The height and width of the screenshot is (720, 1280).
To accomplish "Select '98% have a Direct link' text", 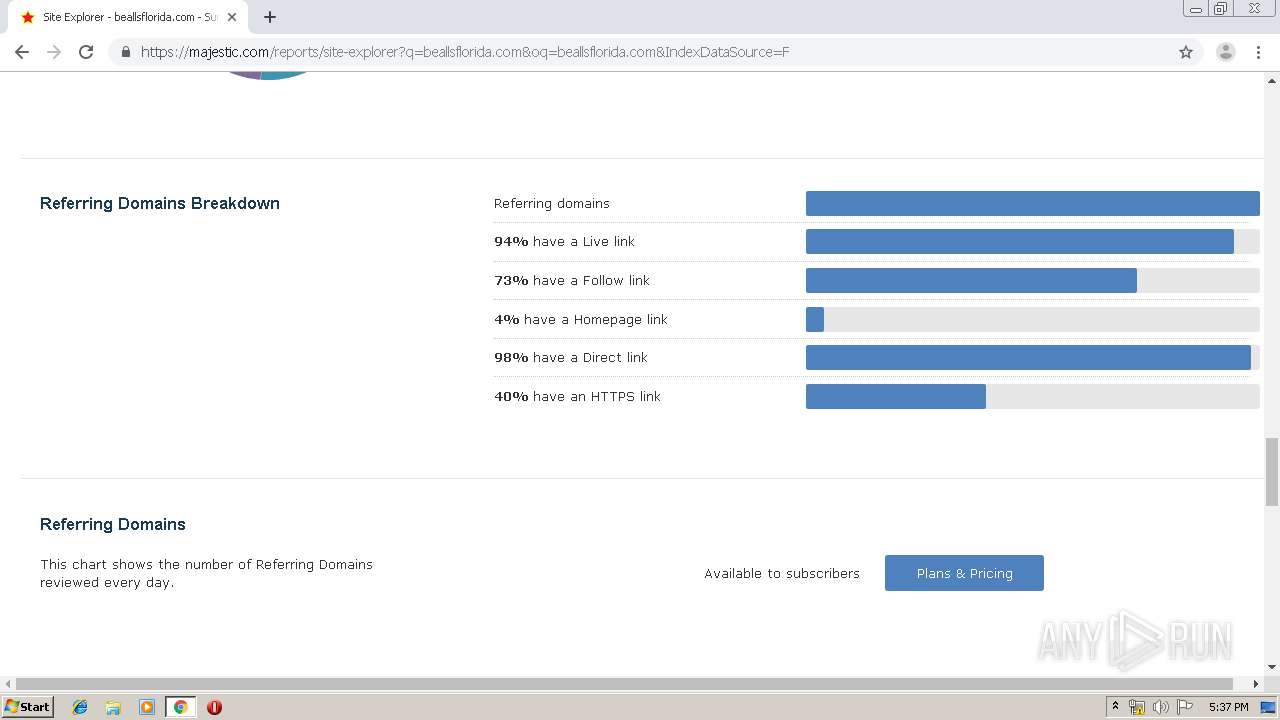I will pyautogui.click(x=571, y=357).
